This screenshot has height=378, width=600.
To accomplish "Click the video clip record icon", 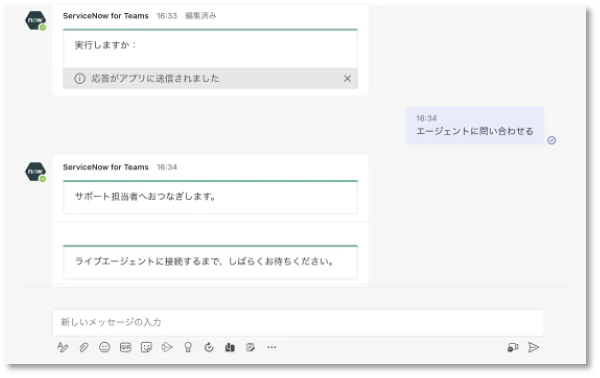I will [513, 347].
